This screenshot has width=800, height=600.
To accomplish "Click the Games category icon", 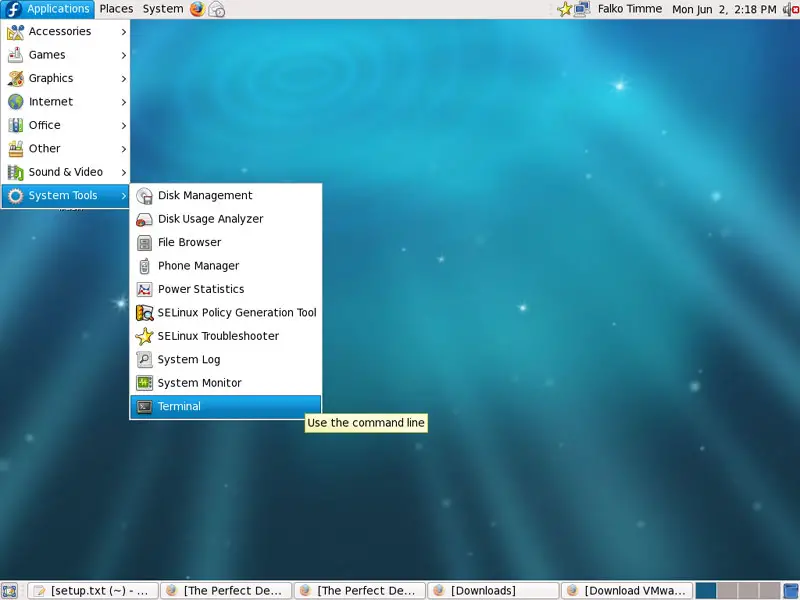I will coord(15,55).
